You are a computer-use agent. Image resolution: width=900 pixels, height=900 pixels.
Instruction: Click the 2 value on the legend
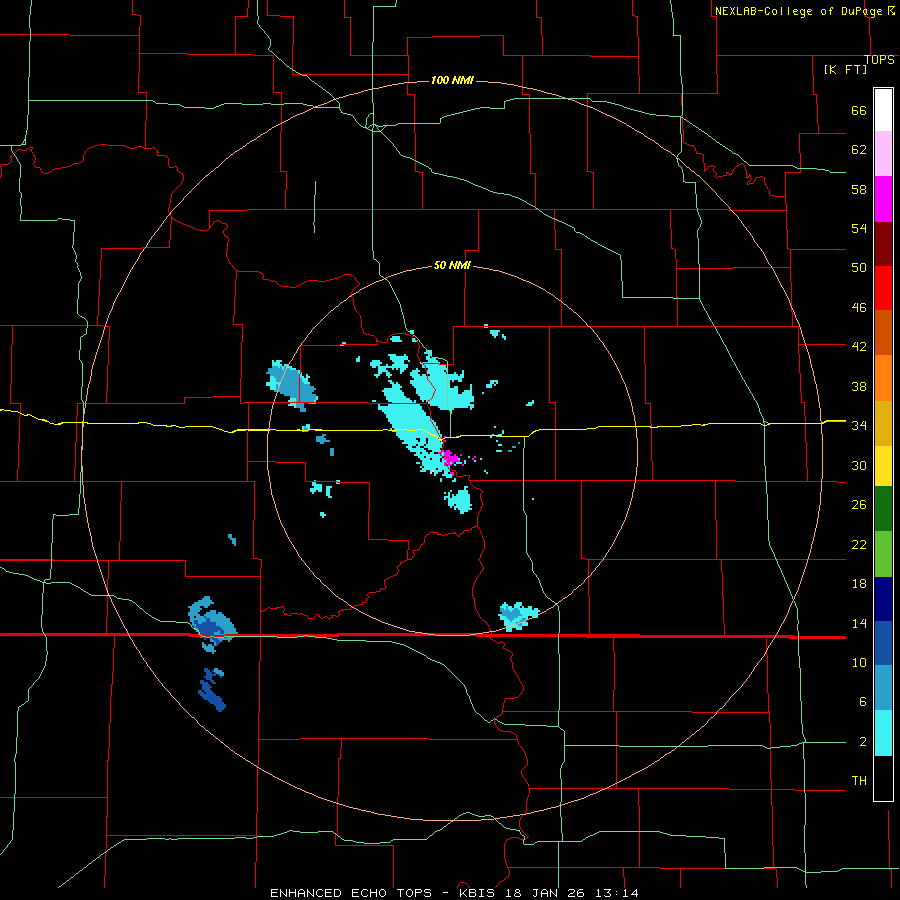click(862, 742)
